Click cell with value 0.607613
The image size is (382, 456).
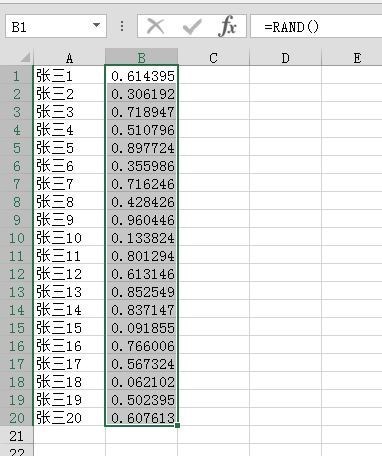click(x=142, y=418)
